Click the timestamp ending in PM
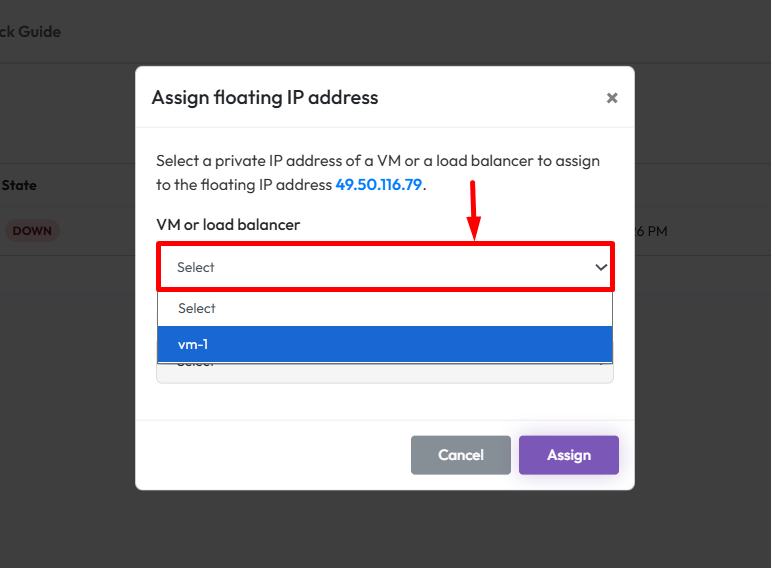The width and height of the screenshot is (771, 568). click(x=651, y=231)
